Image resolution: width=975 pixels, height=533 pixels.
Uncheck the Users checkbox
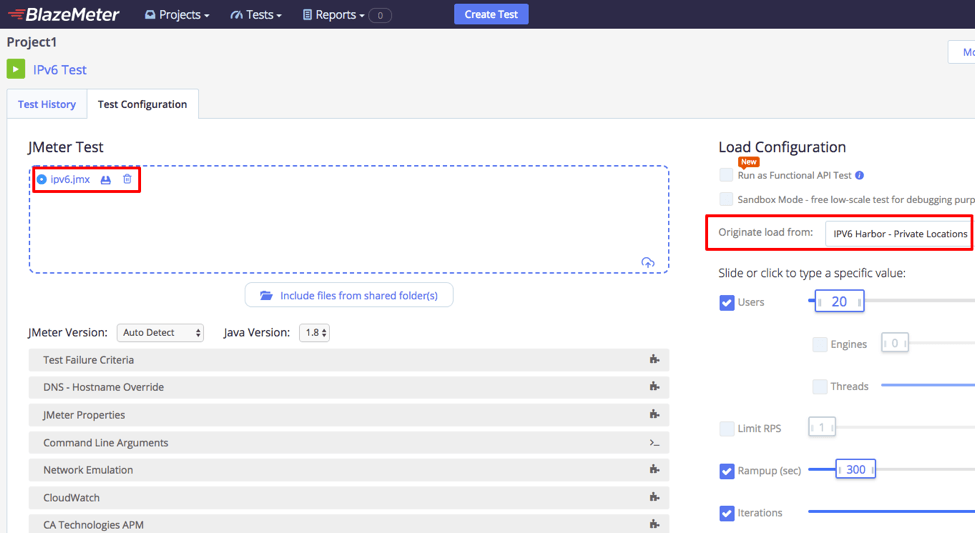coord(726,302)
